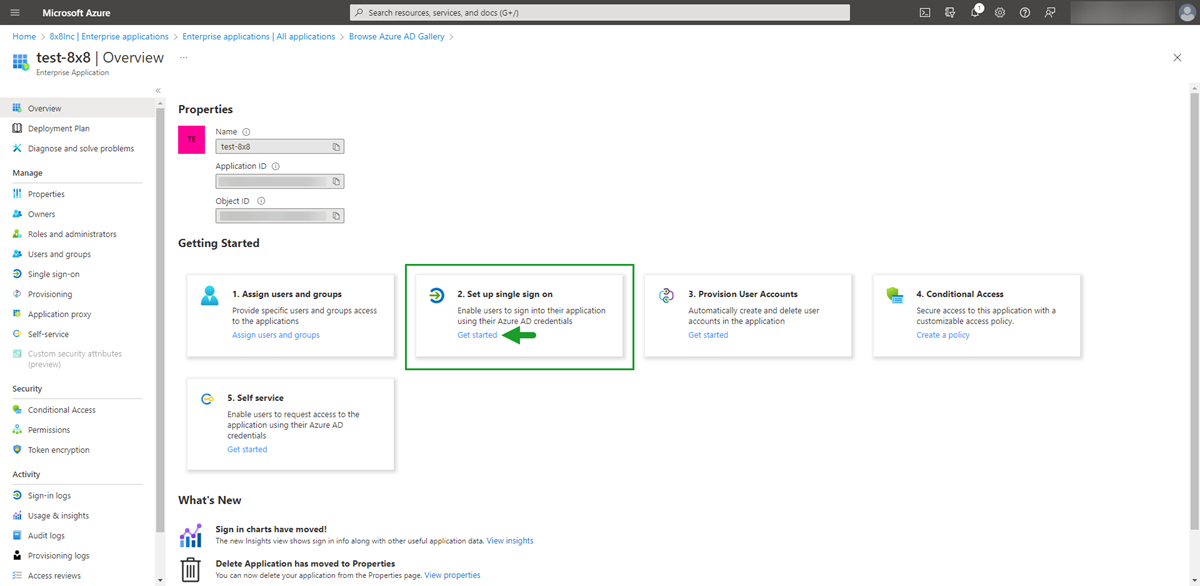
Task: Navigate to Home via the breadcrumb
Action: coord(24,35)
